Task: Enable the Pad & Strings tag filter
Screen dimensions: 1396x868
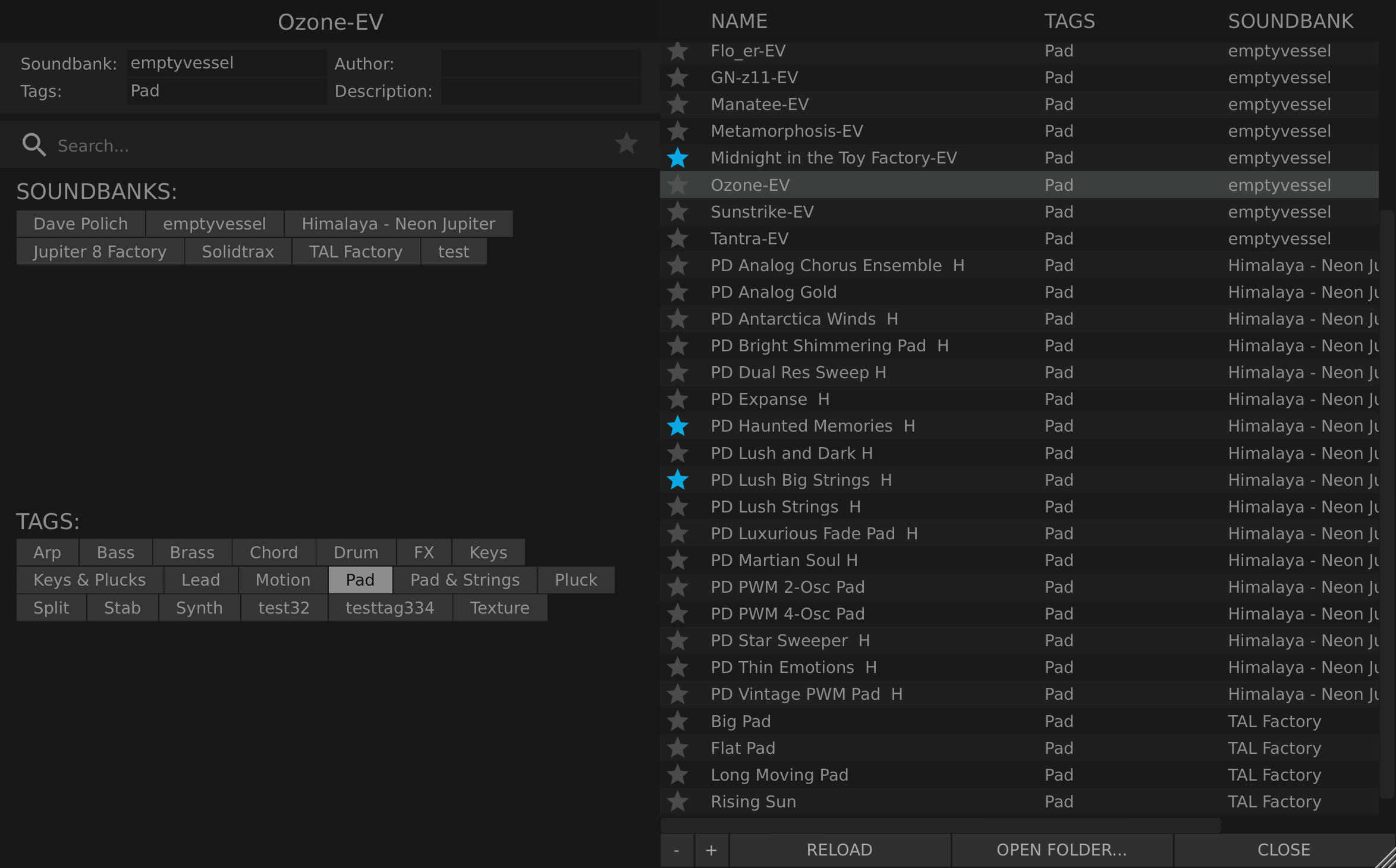Action: 464,580
